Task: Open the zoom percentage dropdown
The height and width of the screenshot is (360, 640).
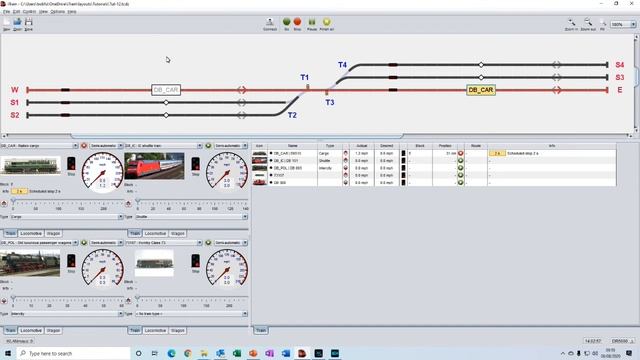Action: coord(633,24)
